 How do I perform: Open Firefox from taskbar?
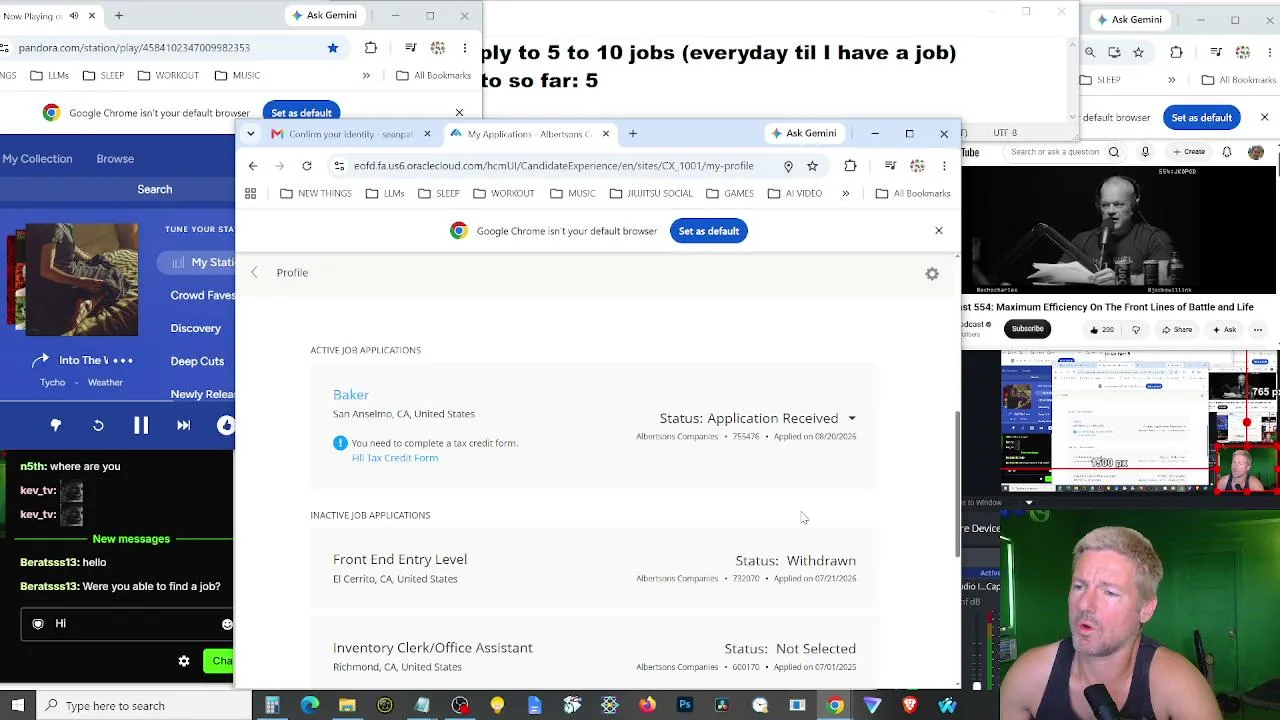[x=647, y=706]
